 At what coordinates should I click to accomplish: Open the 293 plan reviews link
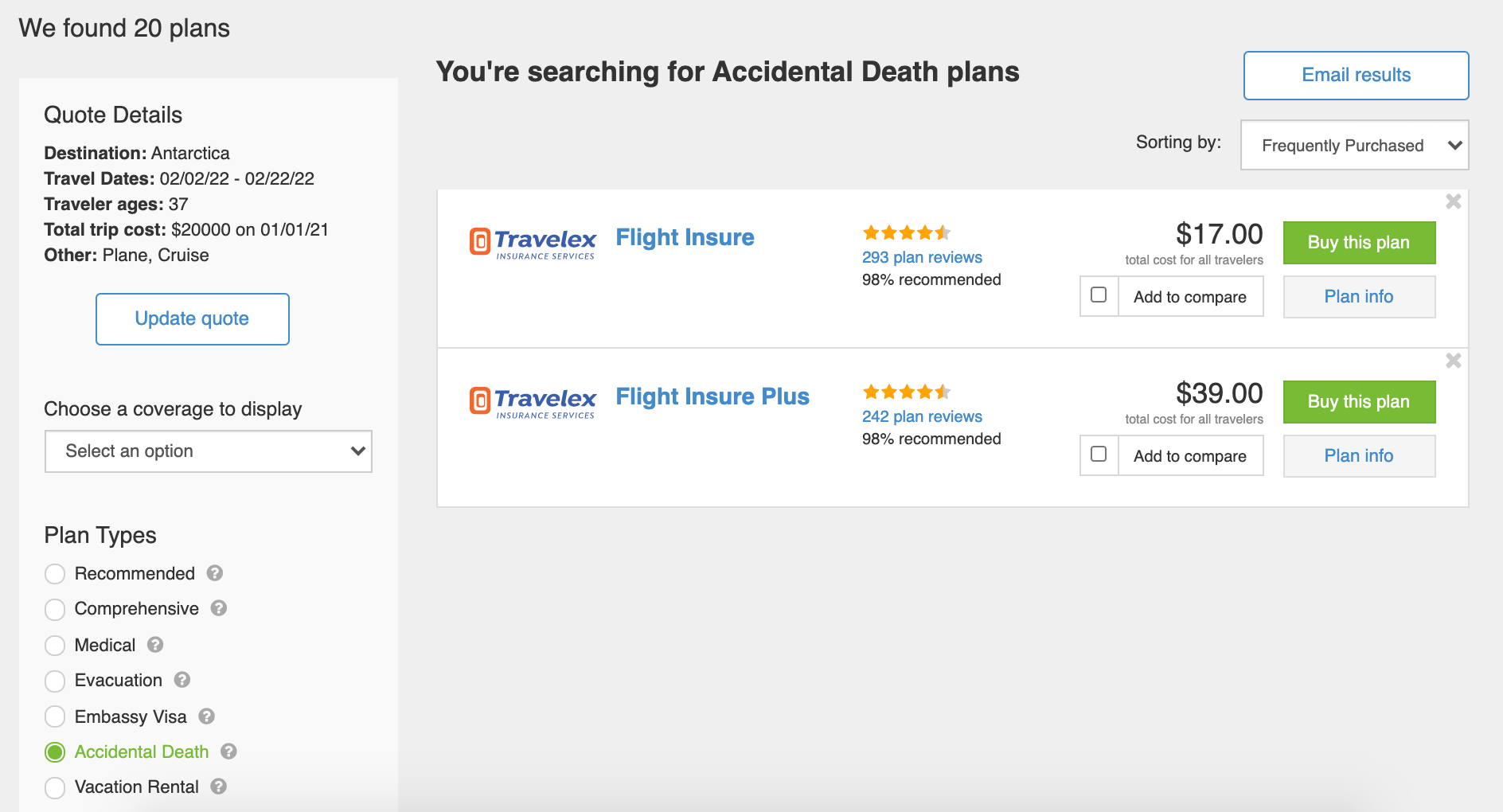click(x=922, y=257)
